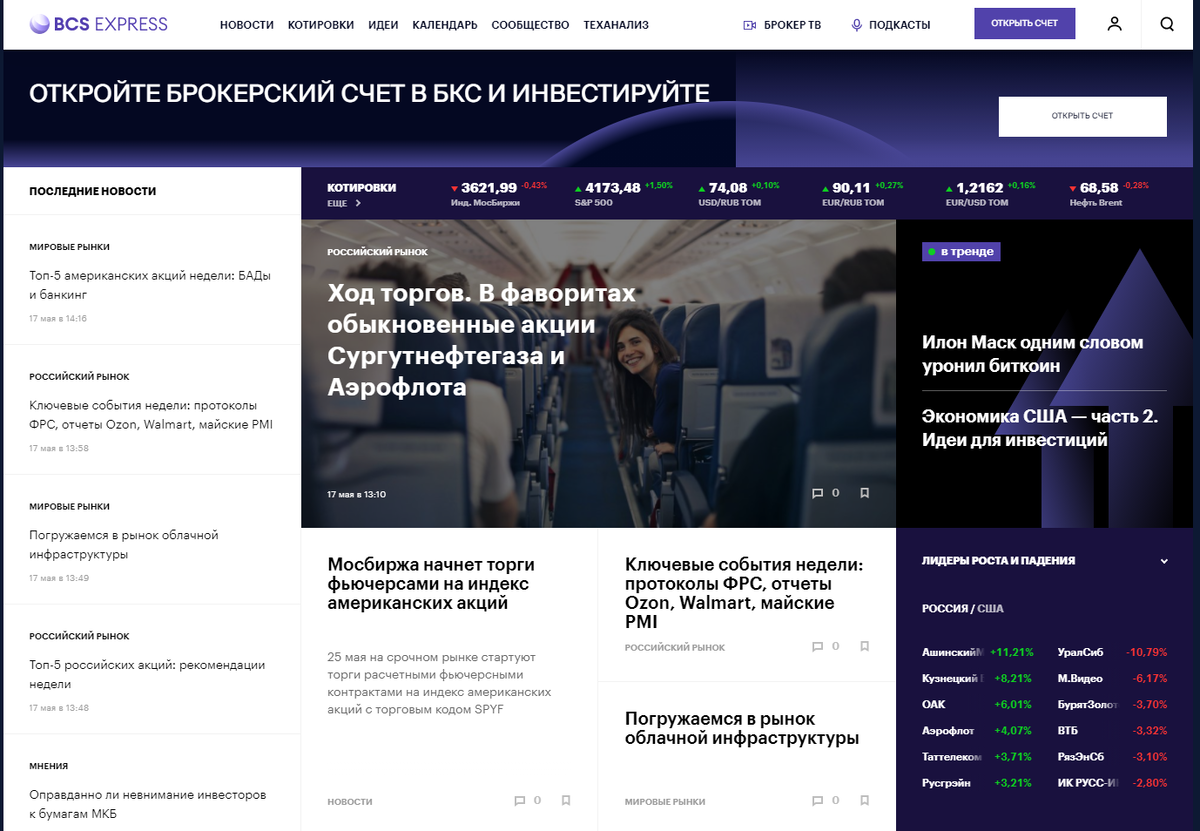
Task: Open the Ход торгов featured headline
Action: (482, 340)
